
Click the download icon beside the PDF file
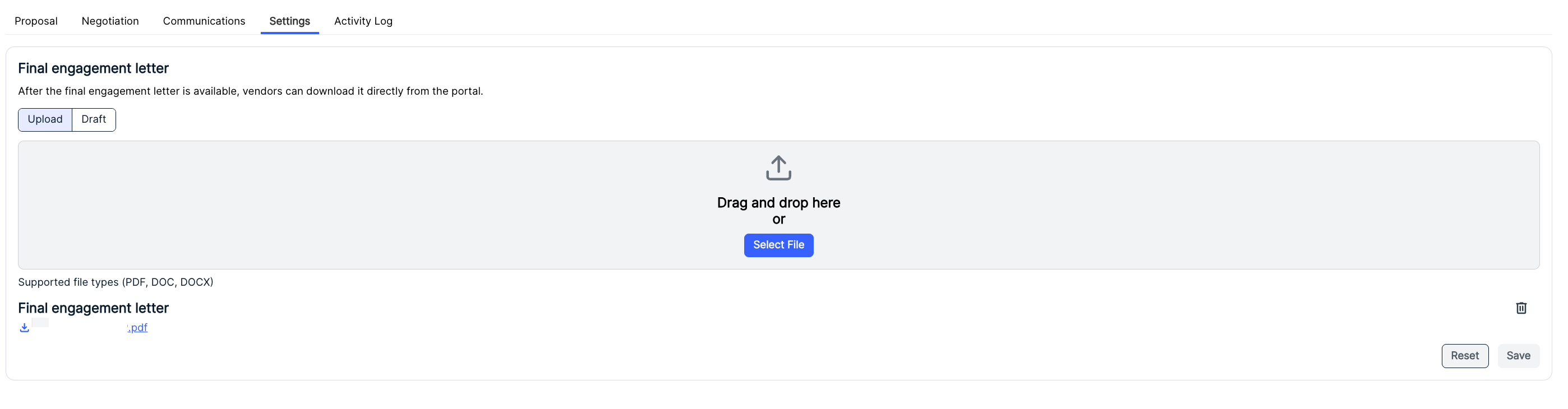click(x=24, y=328)
